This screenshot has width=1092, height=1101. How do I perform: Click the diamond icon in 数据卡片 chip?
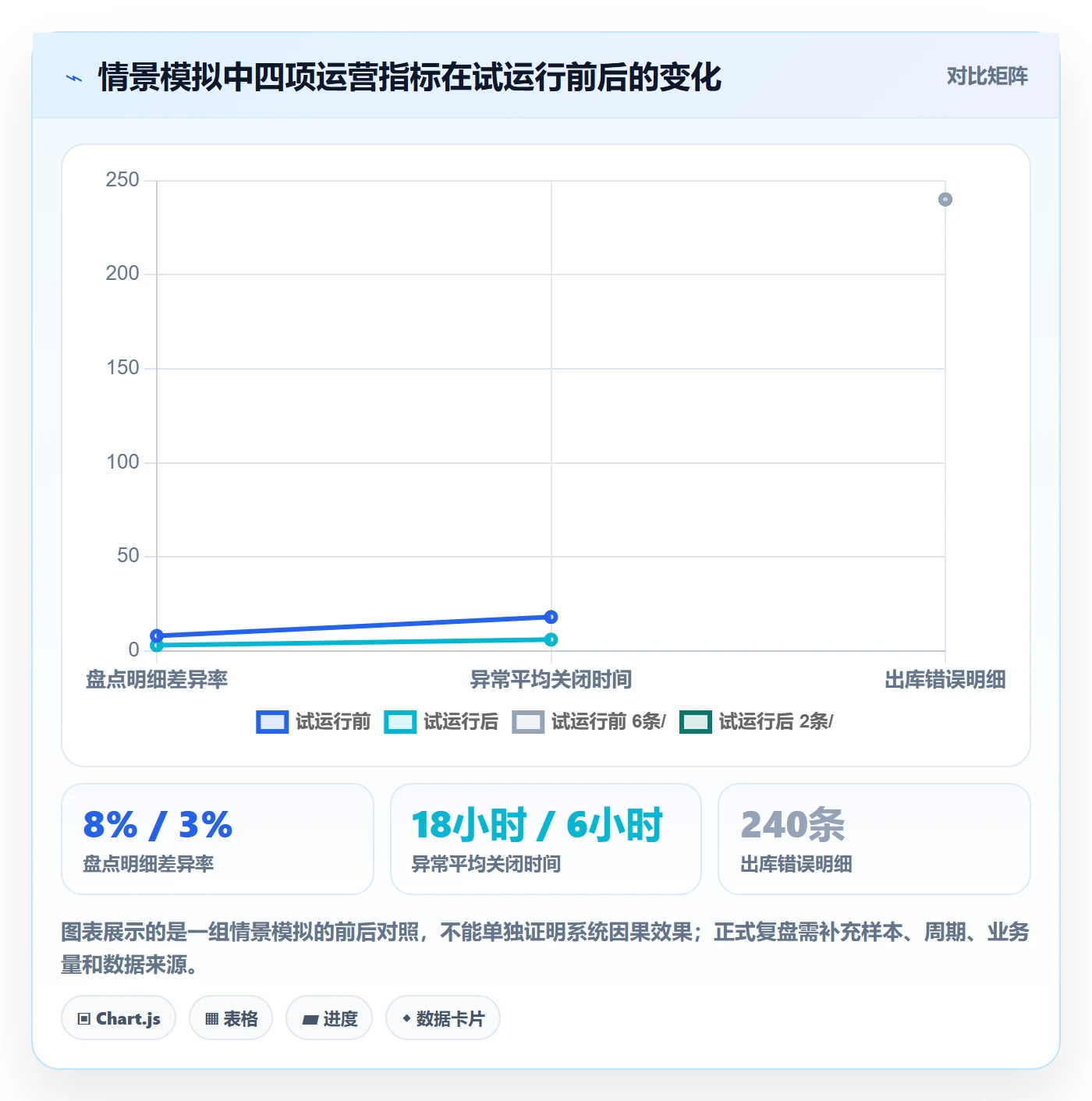click(406, 1018)
